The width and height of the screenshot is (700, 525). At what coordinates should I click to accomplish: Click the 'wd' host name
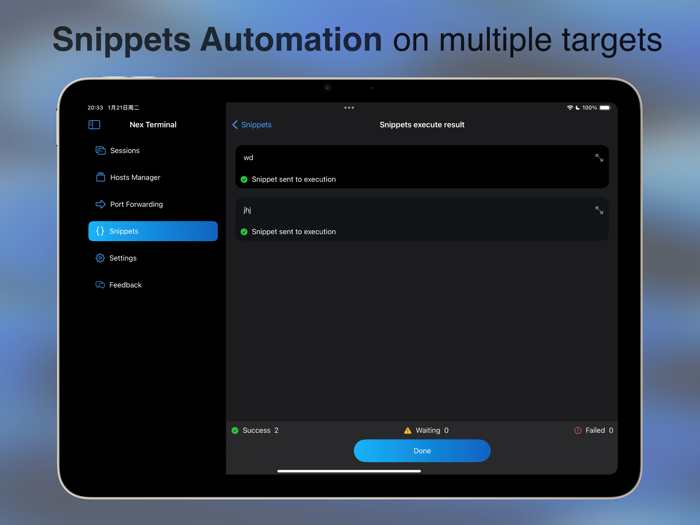[248, 158]
